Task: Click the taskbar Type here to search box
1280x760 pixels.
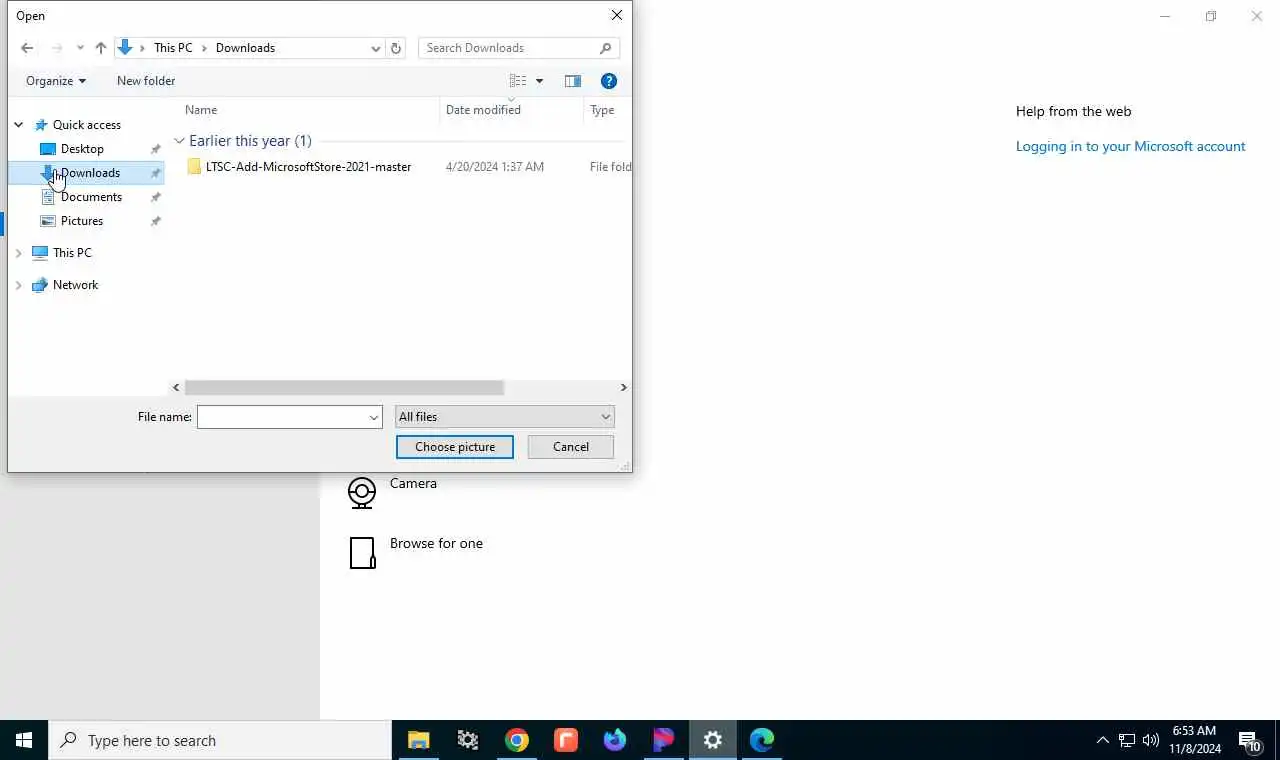Action: point(220,740)
